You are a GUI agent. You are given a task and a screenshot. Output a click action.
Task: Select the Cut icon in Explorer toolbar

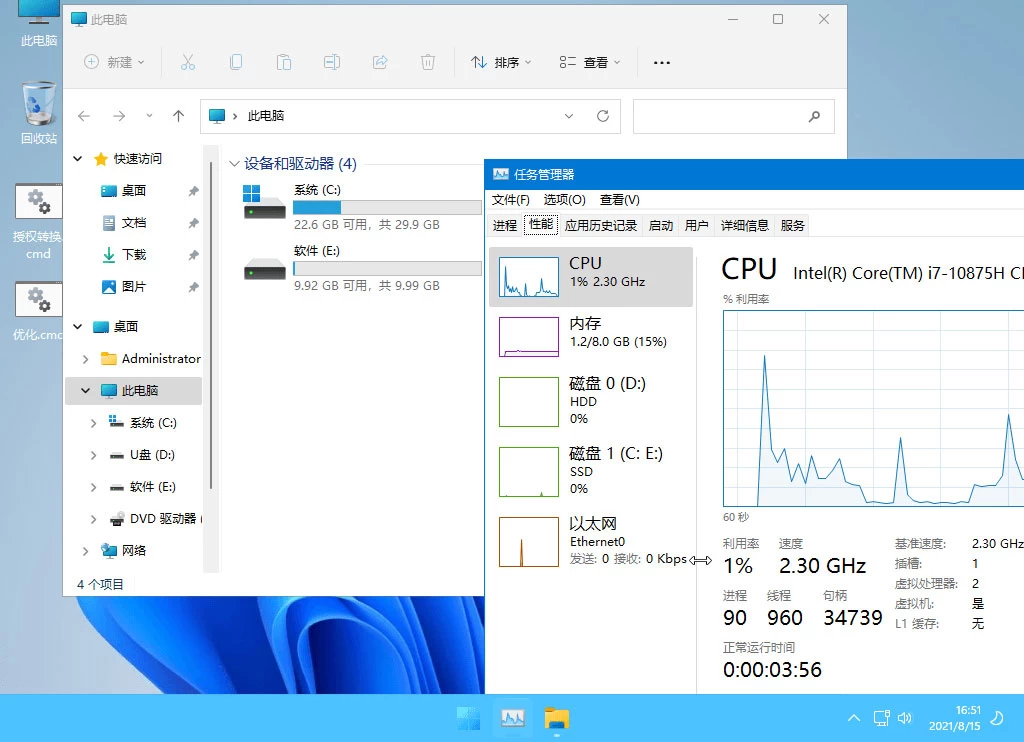pos(188,62)
